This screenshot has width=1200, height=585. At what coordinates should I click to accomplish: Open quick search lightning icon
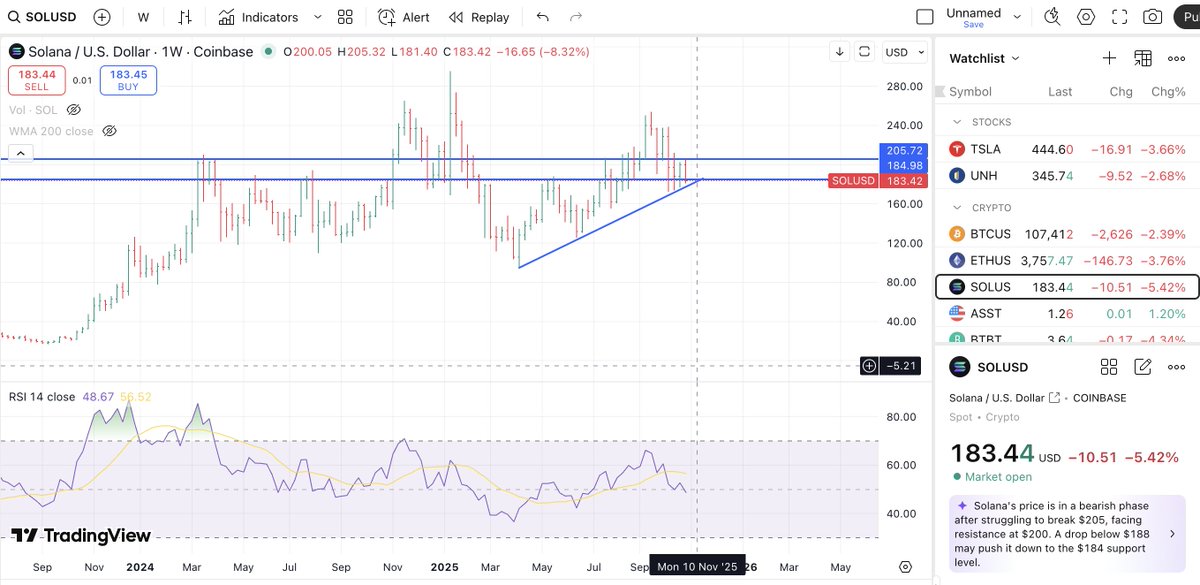(x=1052, y=17)
